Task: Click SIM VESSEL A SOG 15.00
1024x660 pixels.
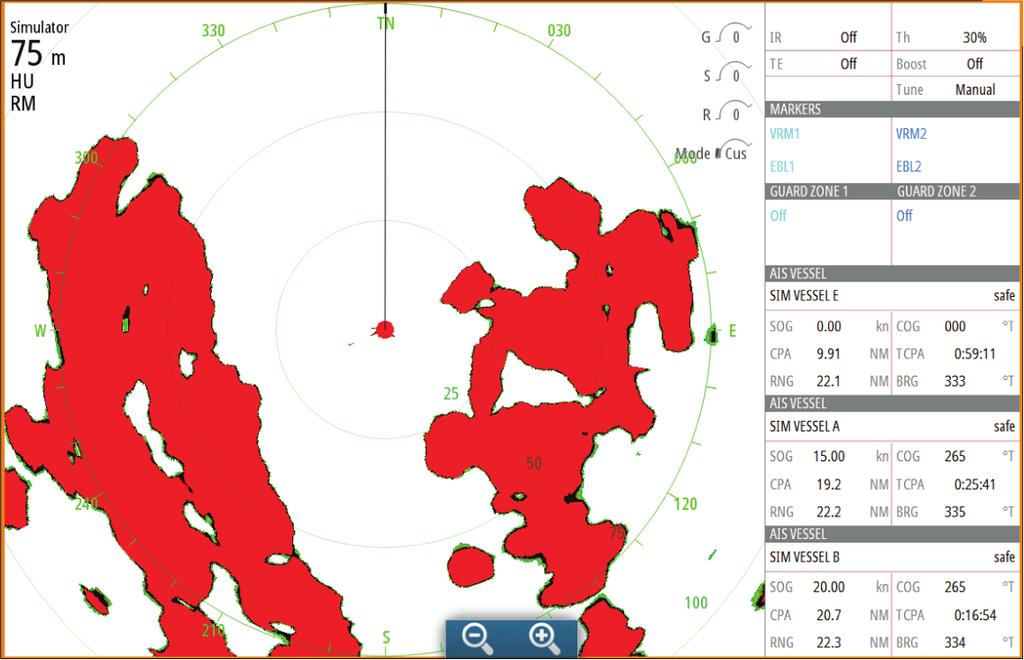Action: (x=829, y=456)
